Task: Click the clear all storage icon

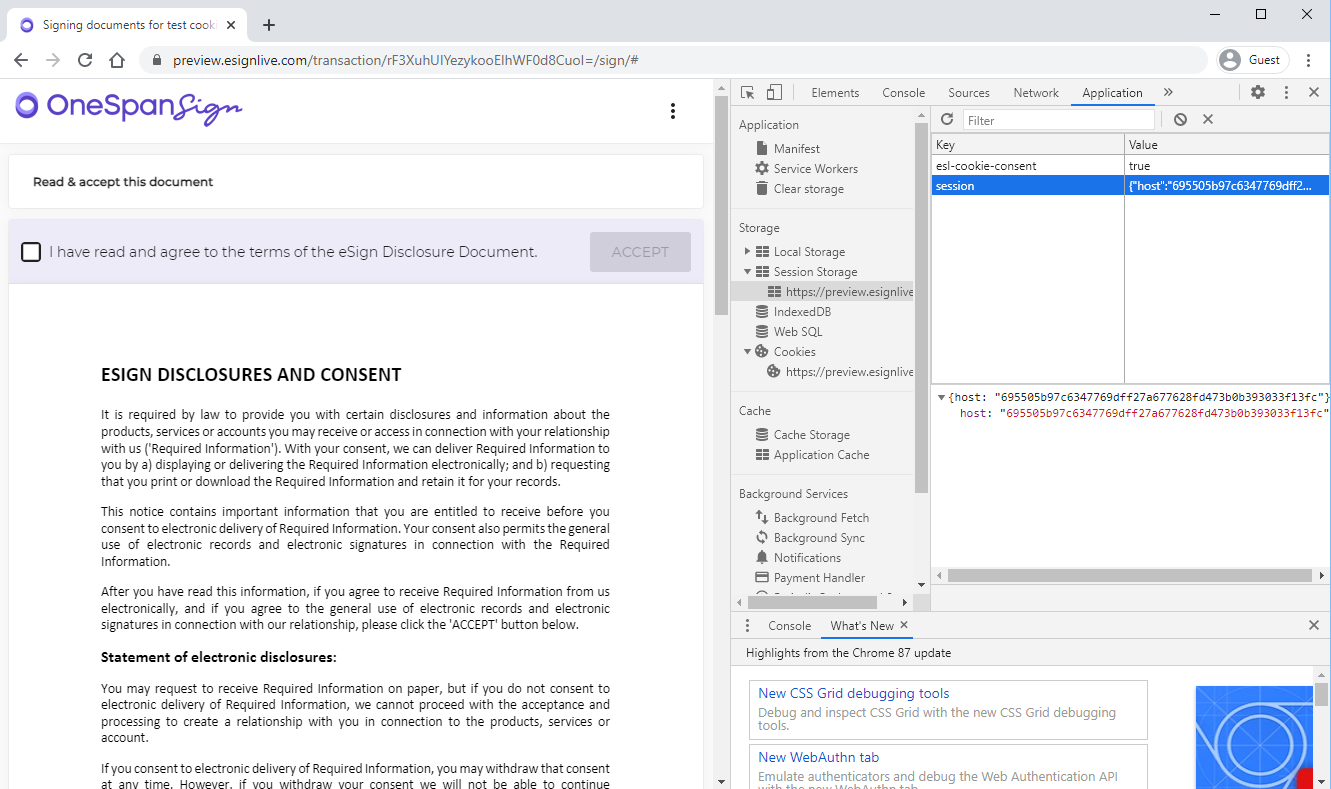Action: coord(1180,119)
